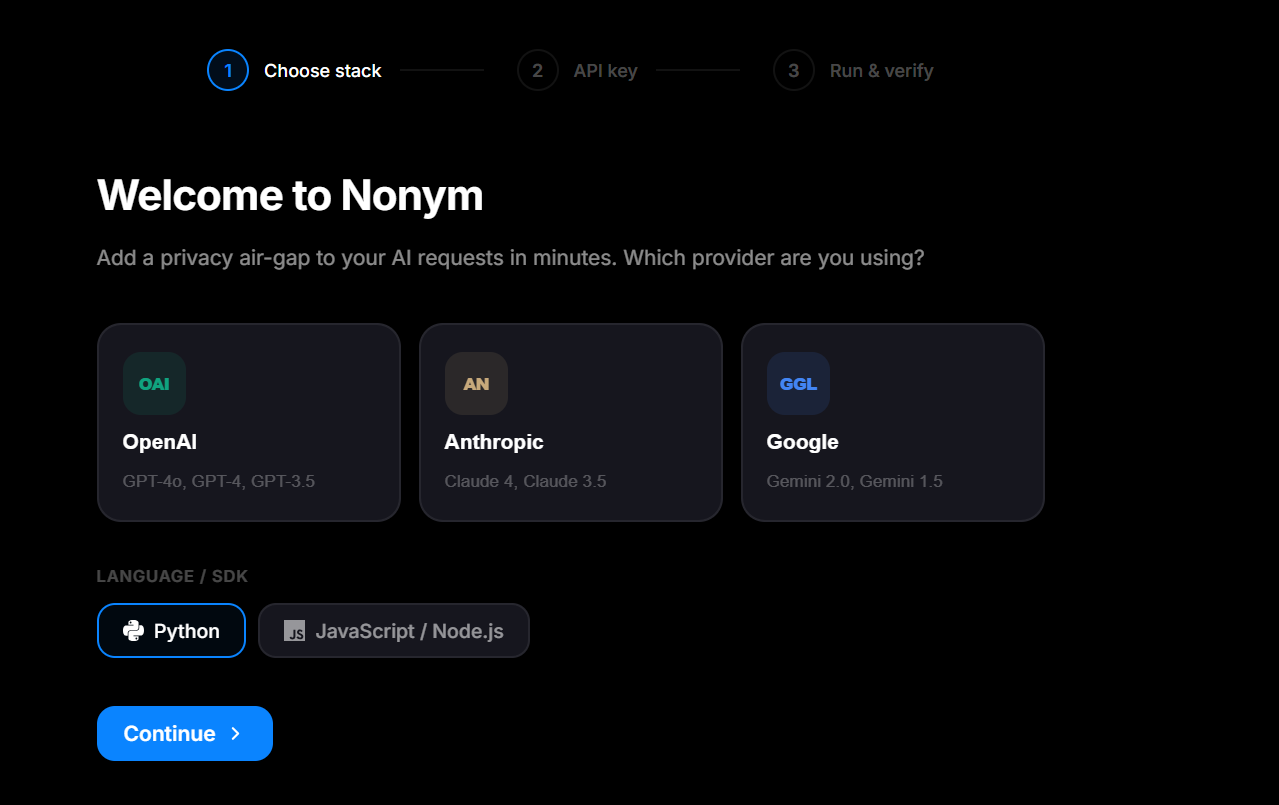Click the JS logo on the Node.js option

click(x=293, y=630)
